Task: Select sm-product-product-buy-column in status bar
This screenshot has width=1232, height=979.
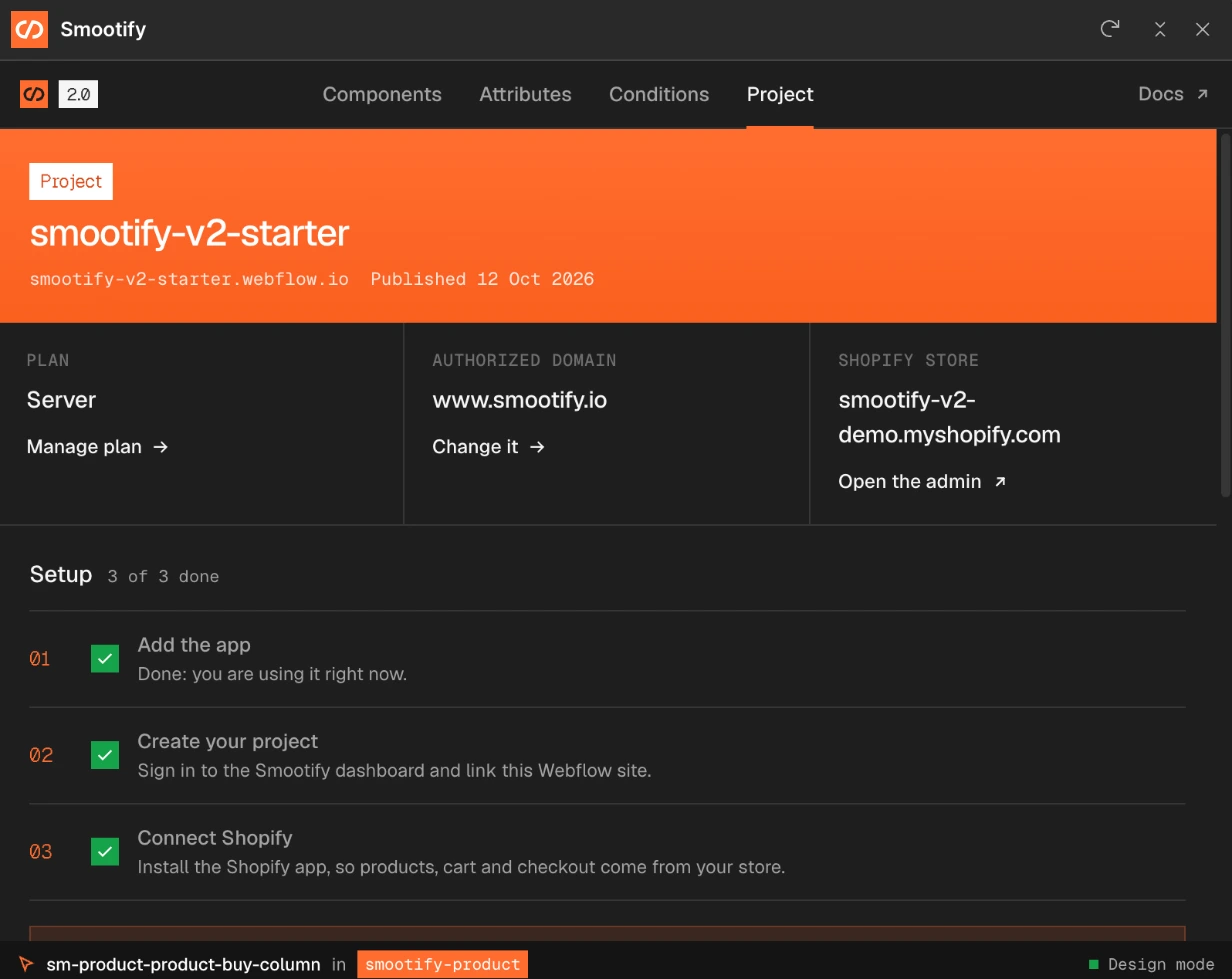Action: point(183,964)
